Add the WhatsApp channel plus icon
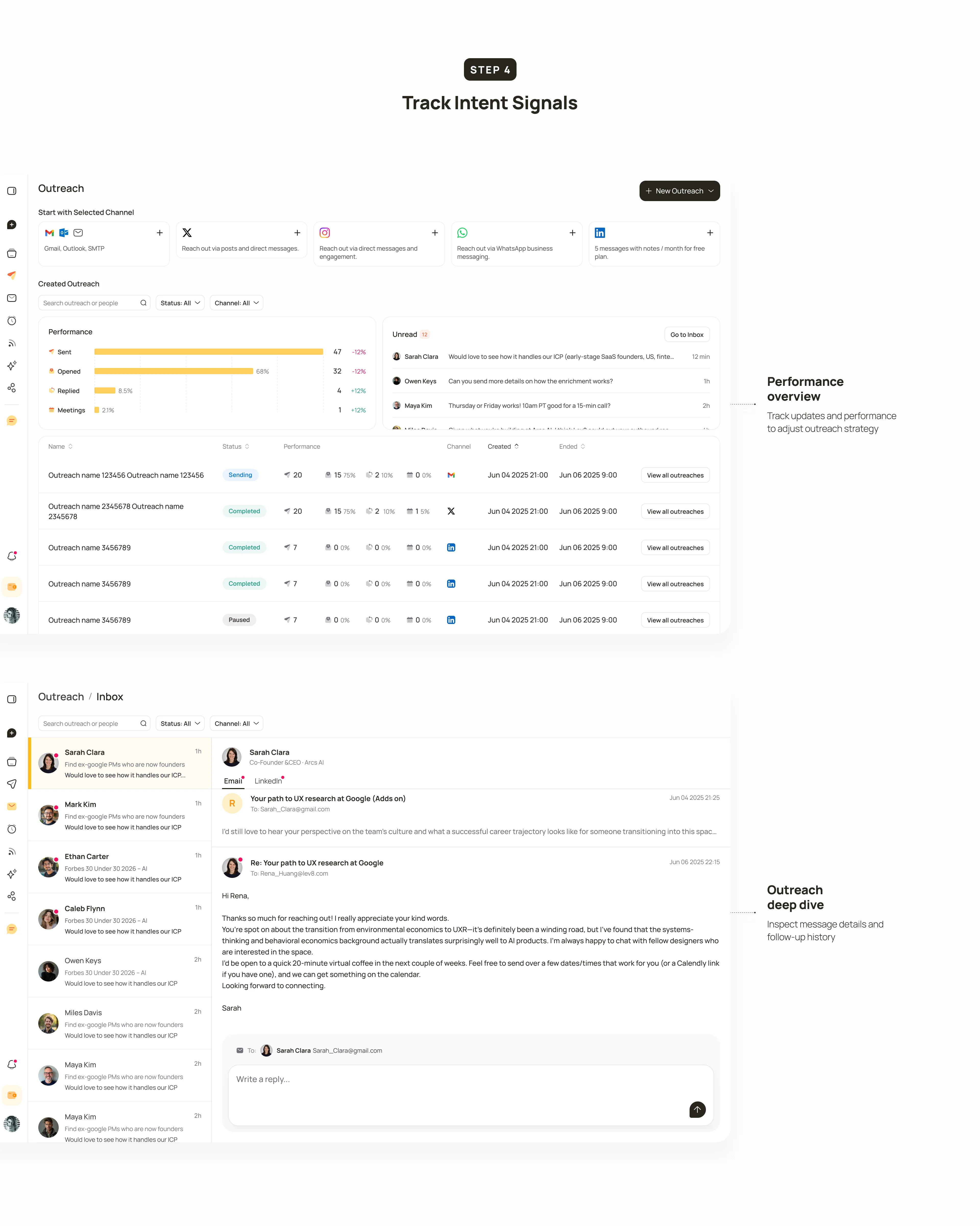Screen dimensions: 980x1226 pyautogui.click(x=572, y=232)
